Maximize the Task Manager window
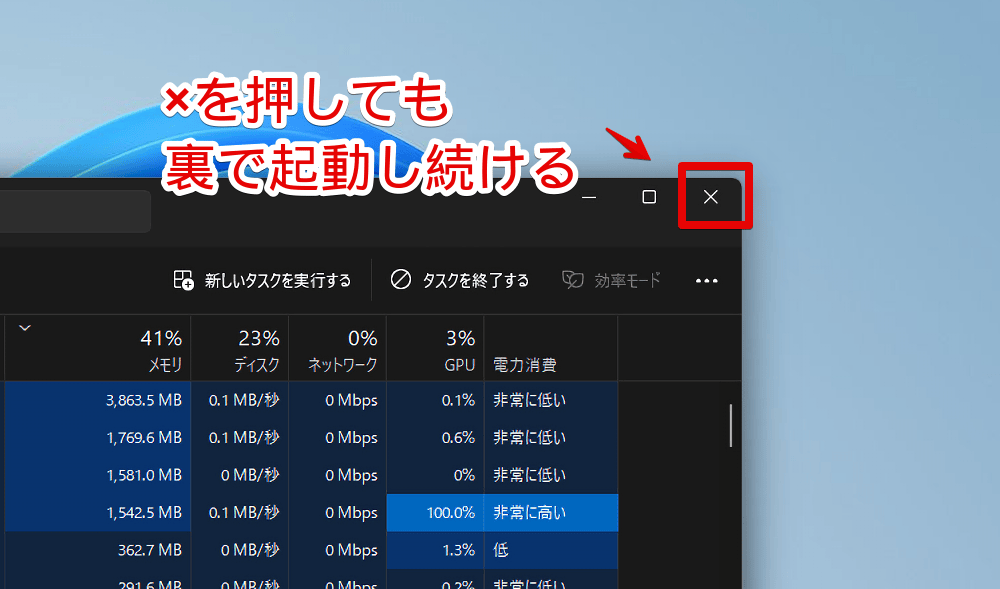 648,197
